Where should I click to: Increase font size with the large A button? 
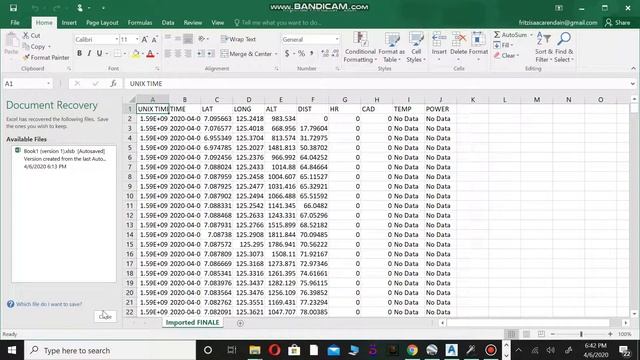tap(144, 39)
